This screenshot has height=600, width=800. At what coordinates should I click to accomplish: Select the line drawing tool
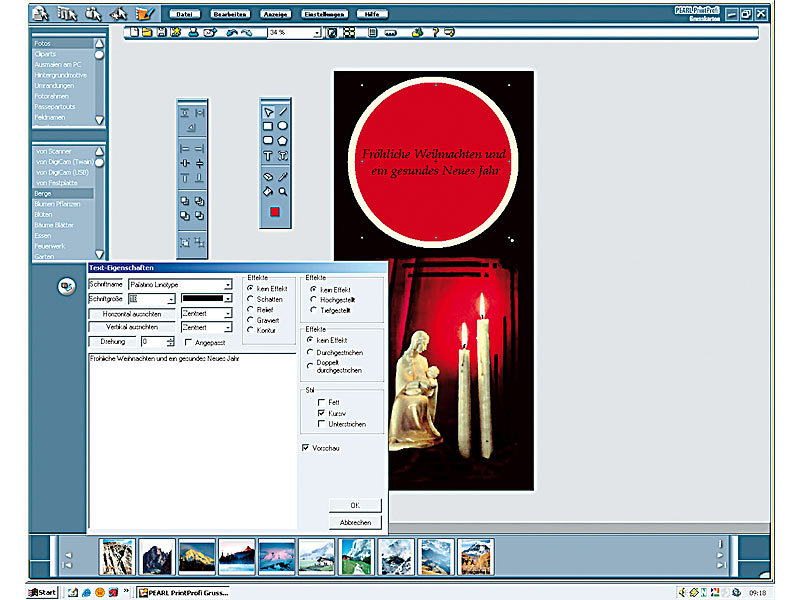(x=283, y=112)
